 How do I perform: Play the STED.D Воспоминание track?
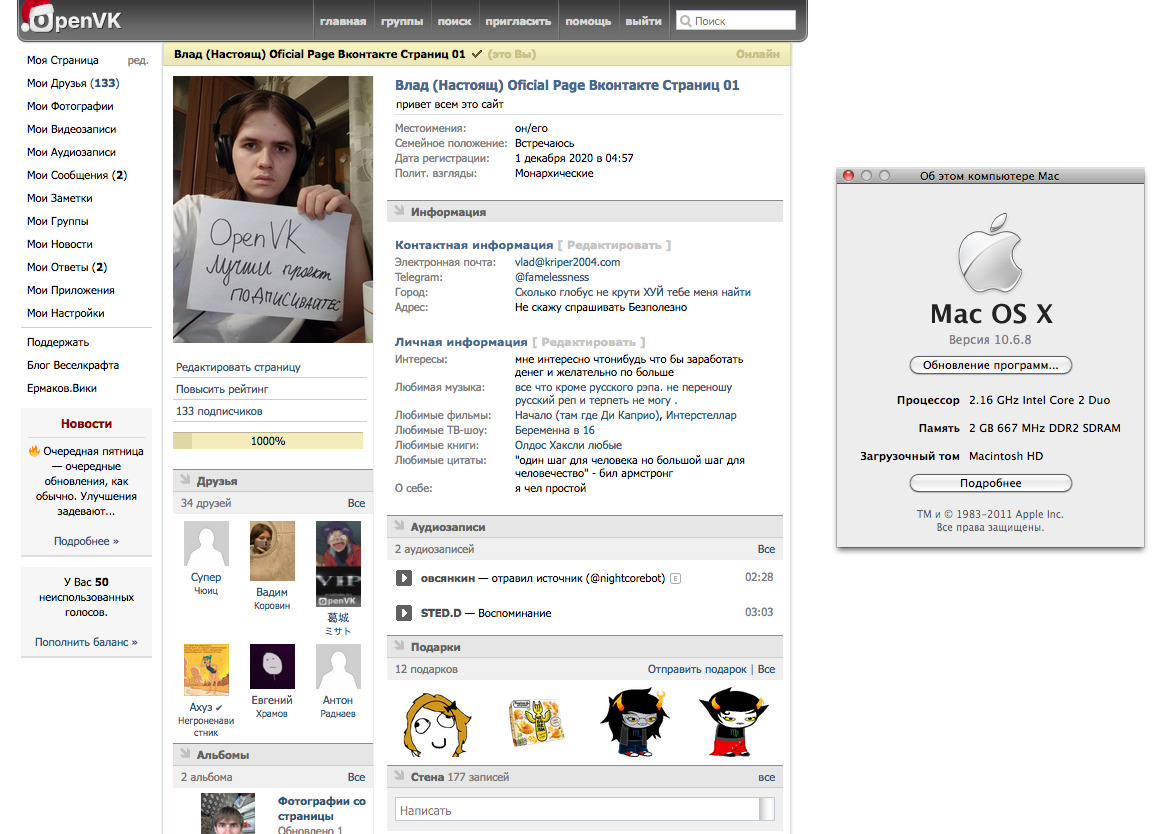pos(404,613)
